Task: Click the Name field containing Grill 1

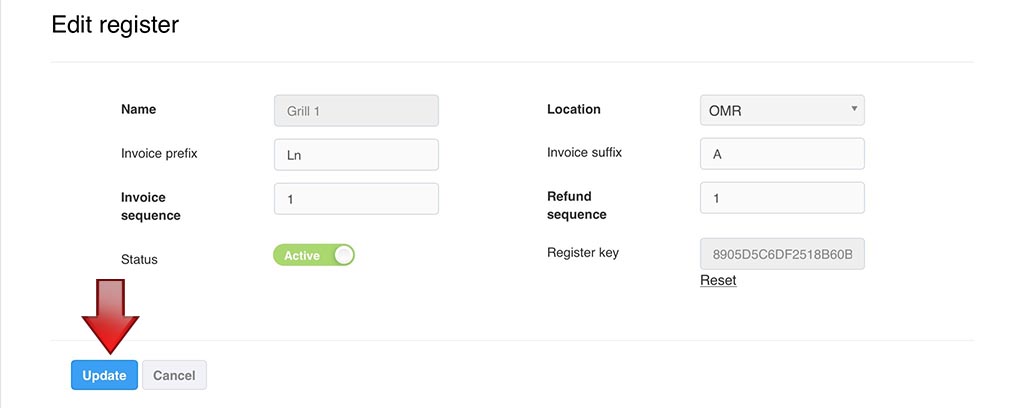Action: coord(356,110)
